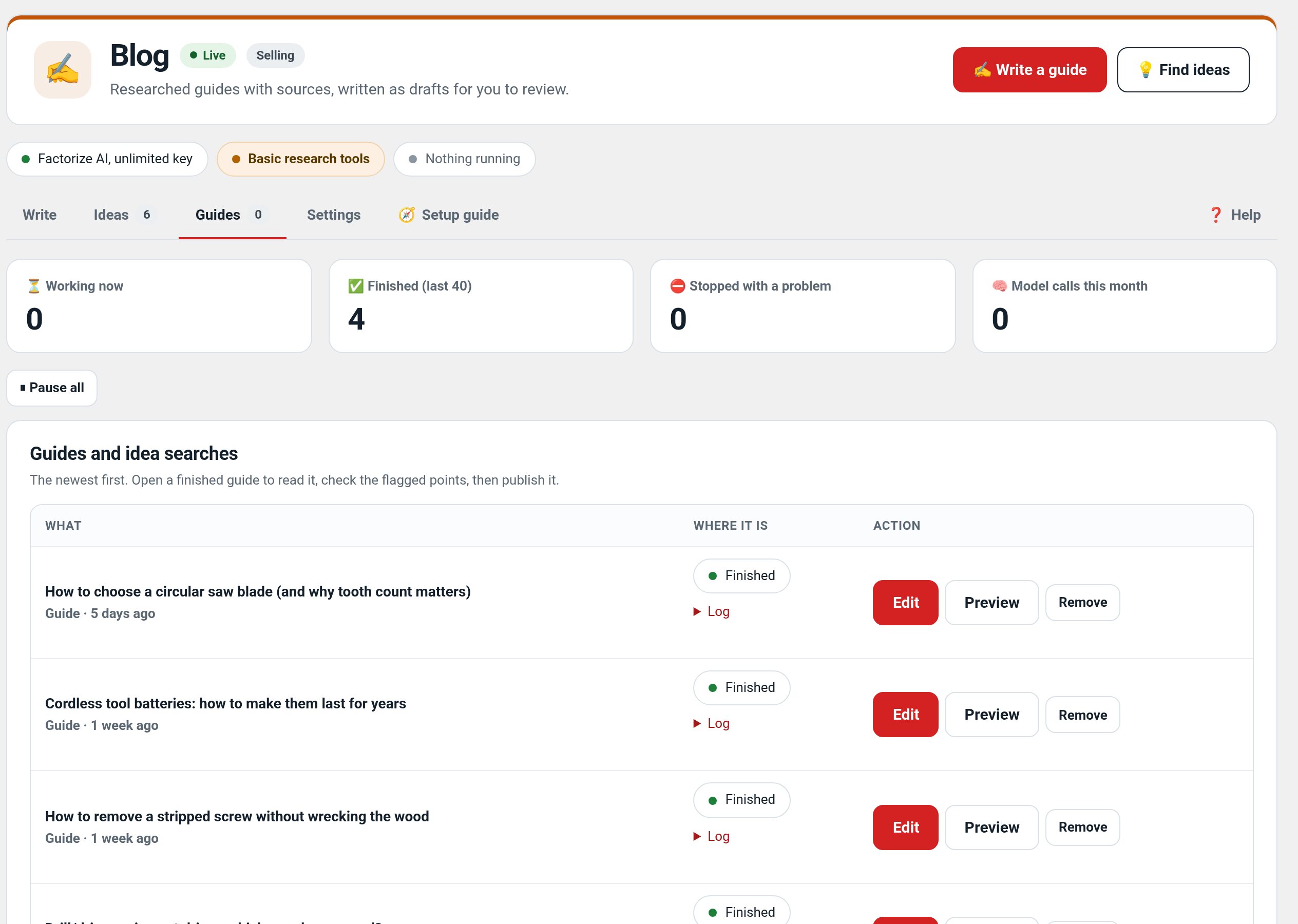Click the compass icon beside Setup guide
The image size is (1298, 924).
coord(406,215)
